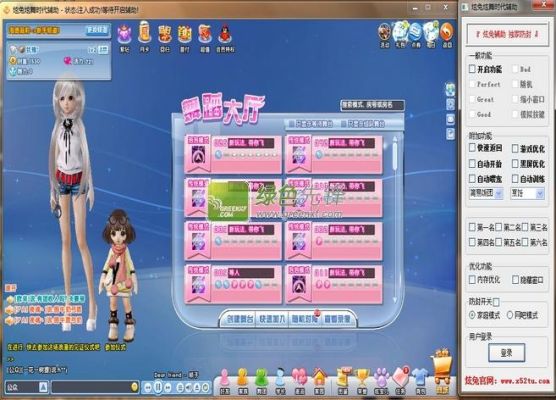Click the red banner button at the top of the helper window

[x=507, y=34]
